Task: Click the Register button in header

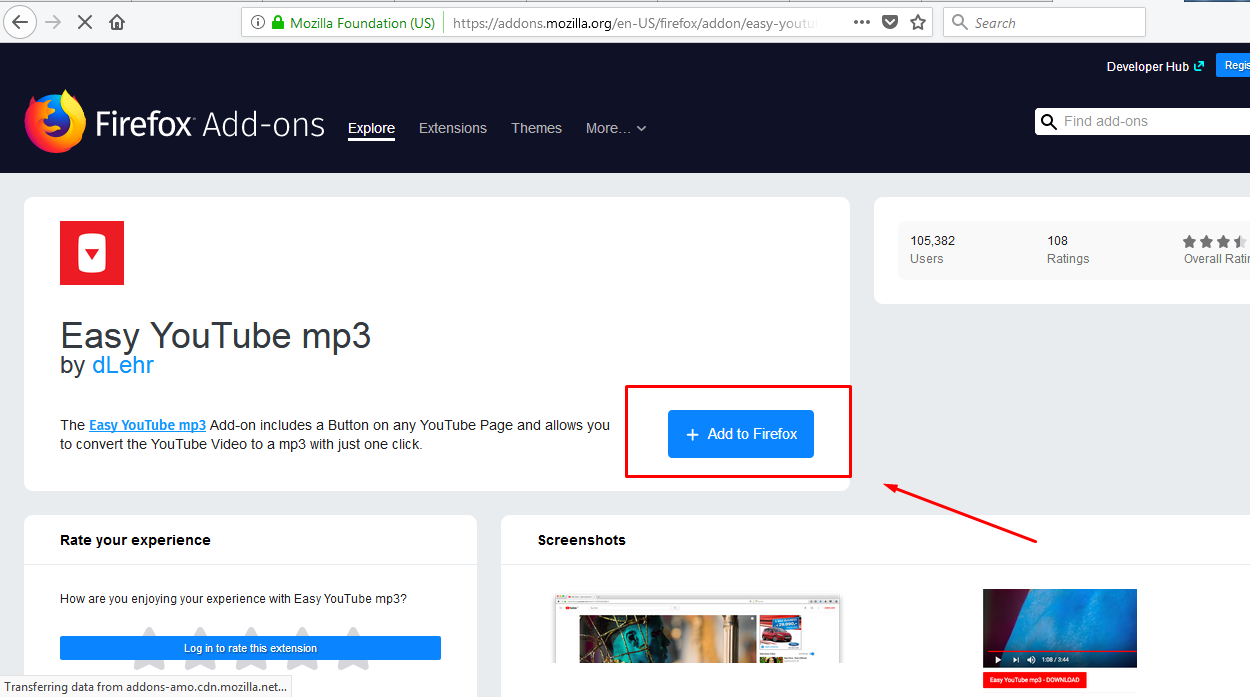Action: (x=1233, y=66)
